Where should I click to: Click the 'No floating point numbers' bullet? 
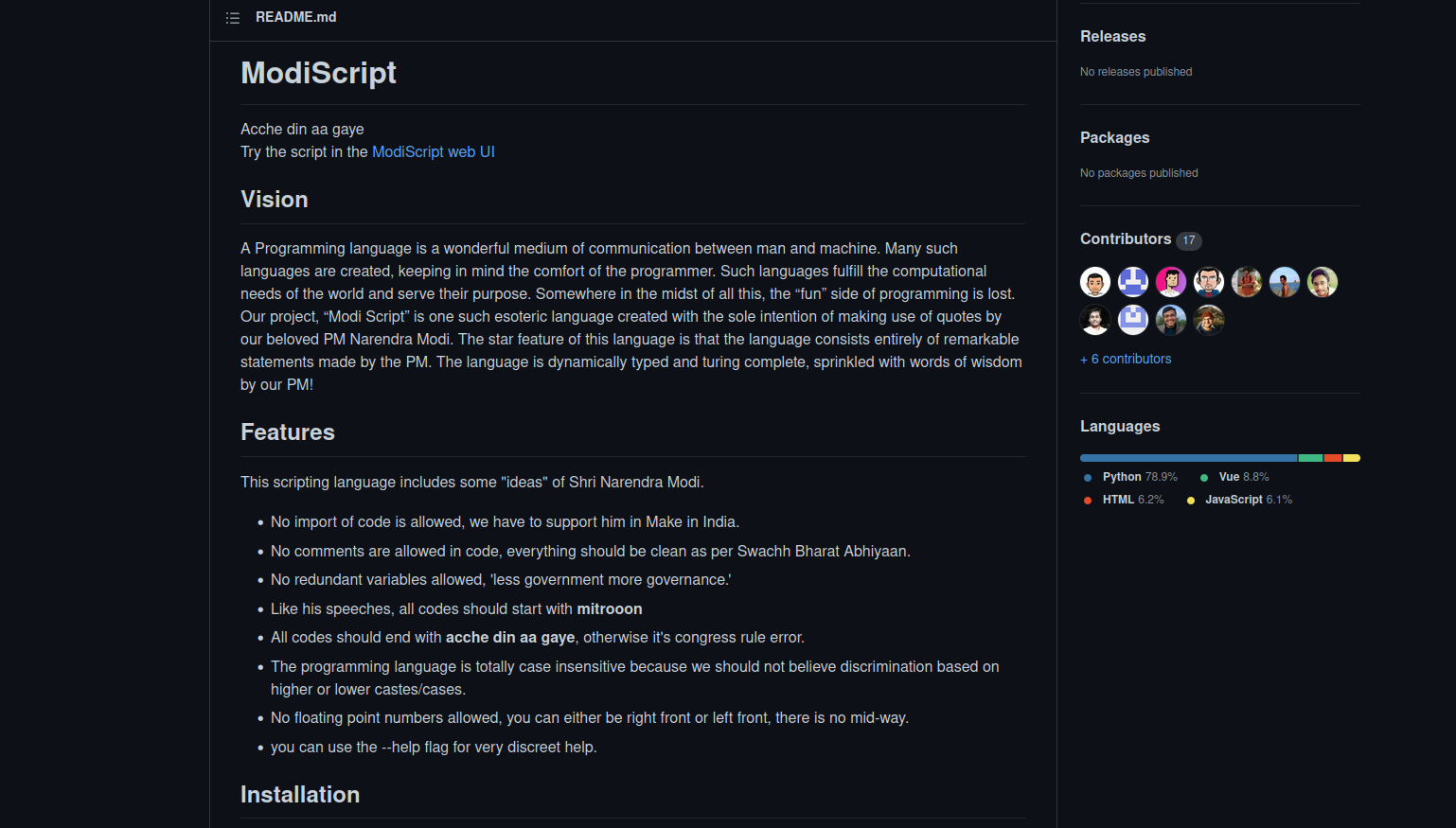(590, 718)
